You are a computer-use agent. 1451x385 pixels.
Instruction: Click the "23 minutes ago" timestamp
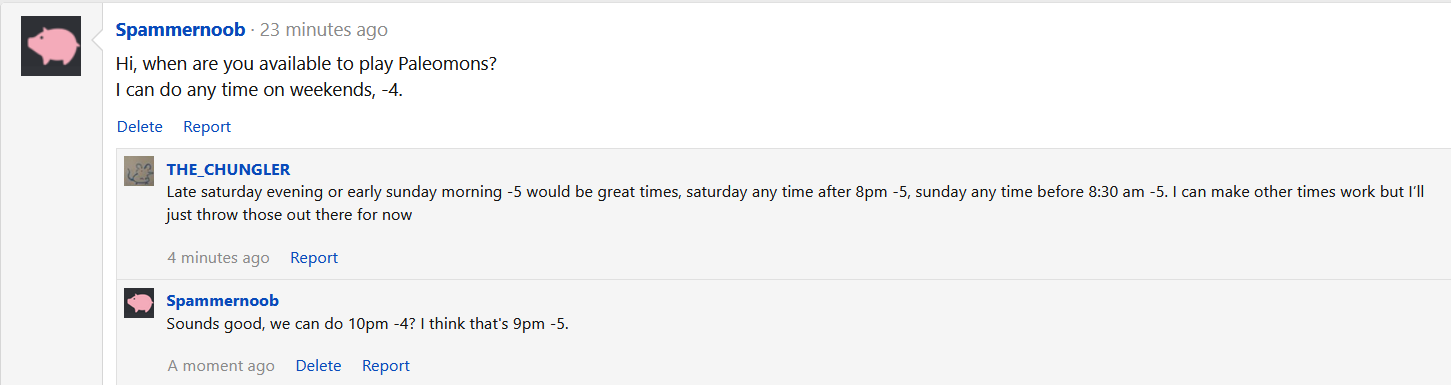(x=323, y=30)
